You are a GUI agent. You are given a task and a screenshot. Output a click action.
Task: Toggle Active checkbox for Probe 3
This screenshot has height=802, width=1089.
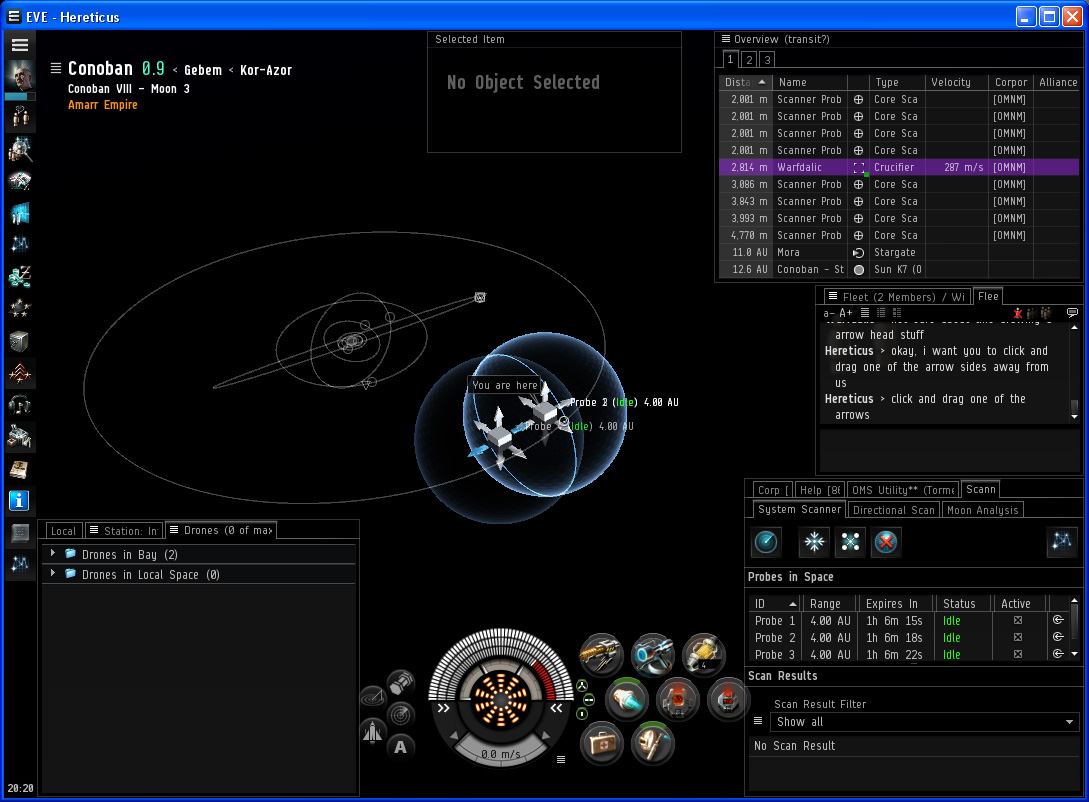coord(1017,654)
